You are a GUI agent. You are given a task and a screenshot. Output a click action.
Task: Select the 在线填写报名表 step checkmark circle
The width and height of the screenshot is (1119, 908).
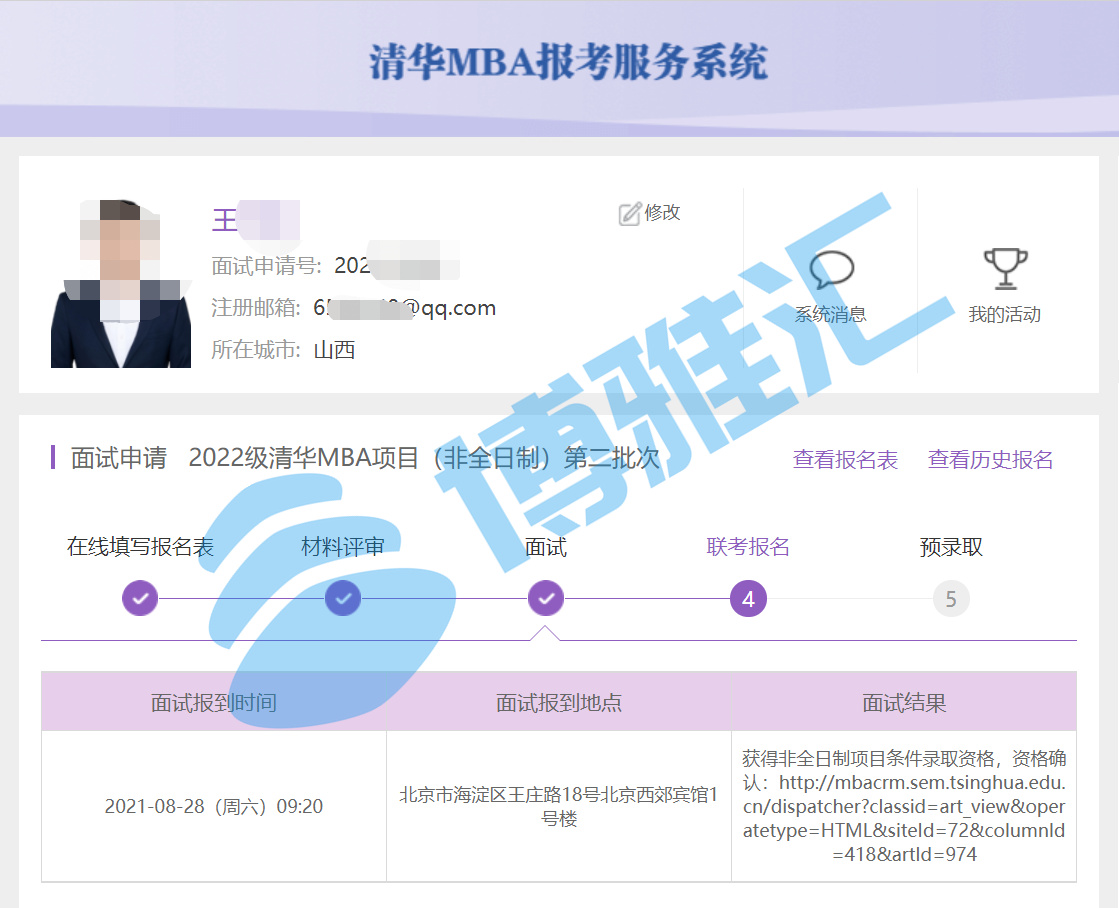pos(140,598)
